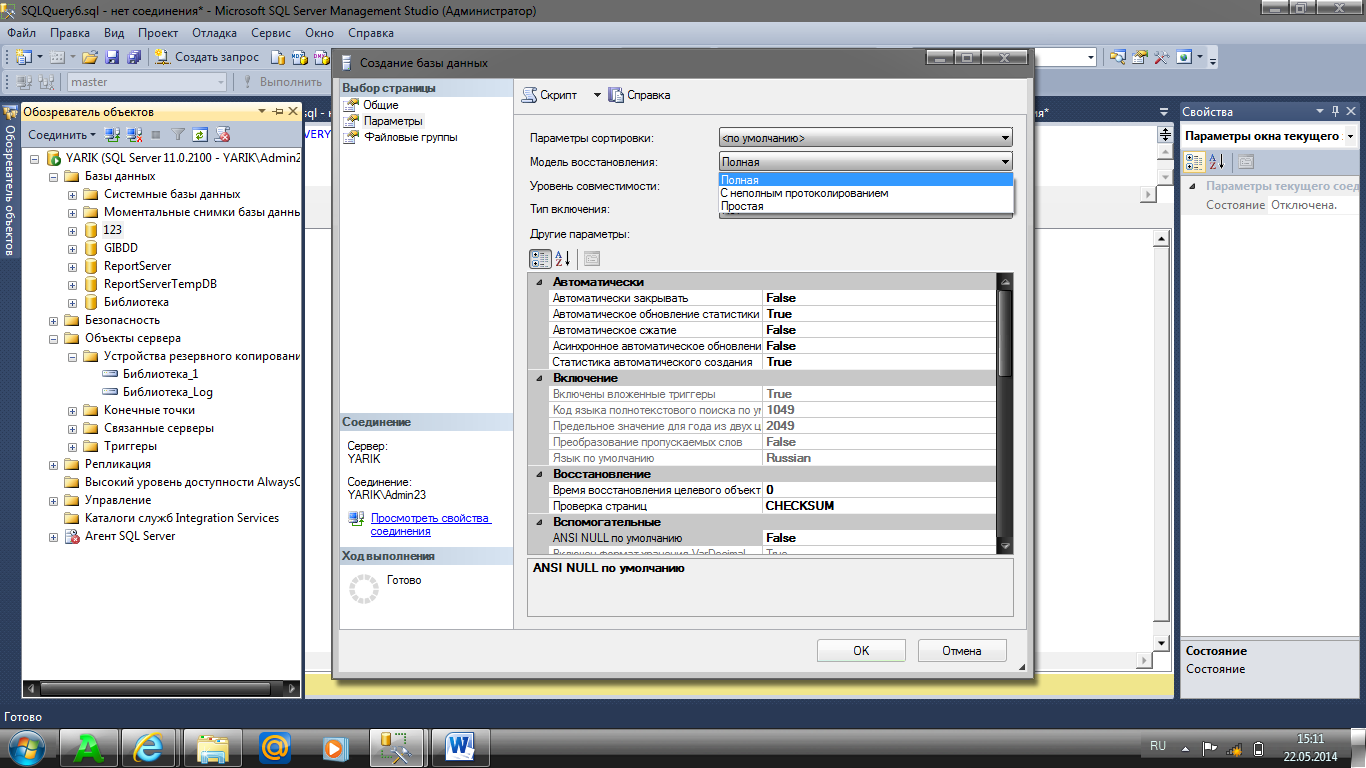Click Internet Explorer taskbar icon
The image size is (1366, 768).
[x=150, y=746]
